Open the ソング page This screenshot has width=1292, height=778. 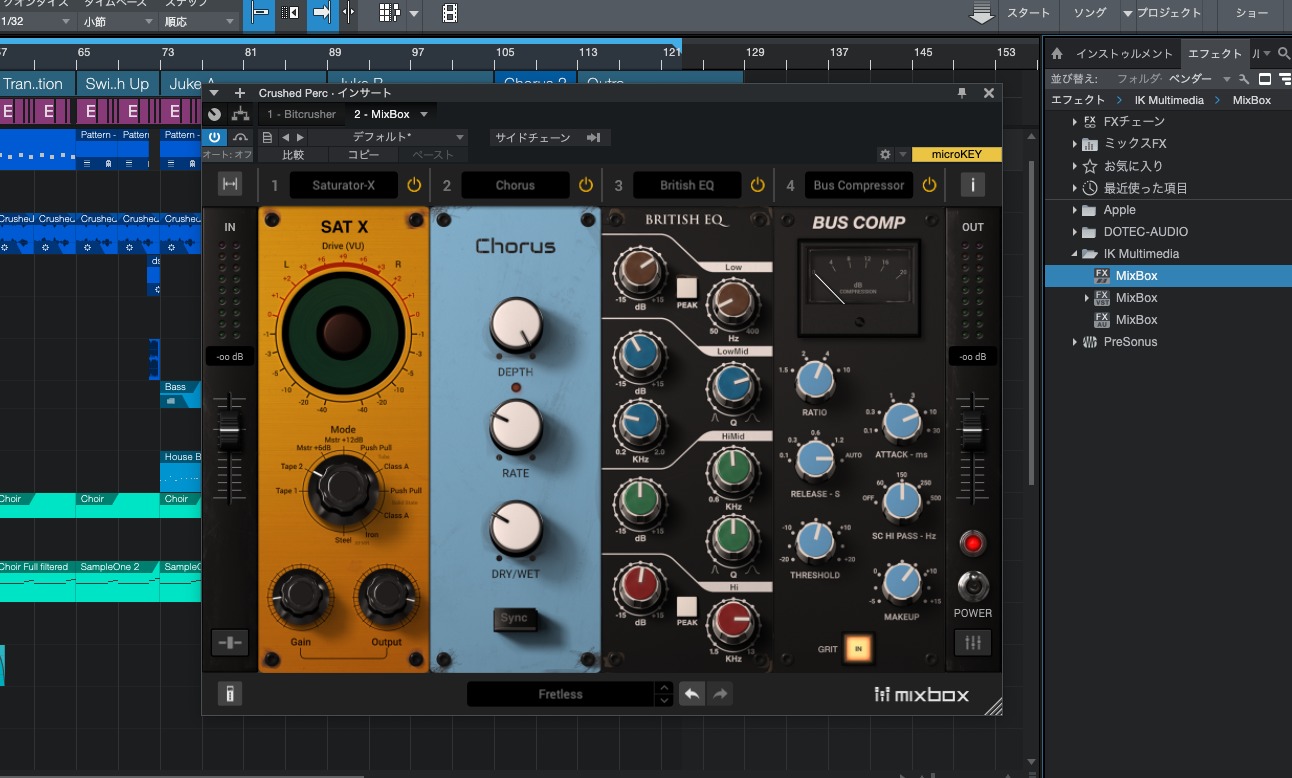tap(1090, 13)
